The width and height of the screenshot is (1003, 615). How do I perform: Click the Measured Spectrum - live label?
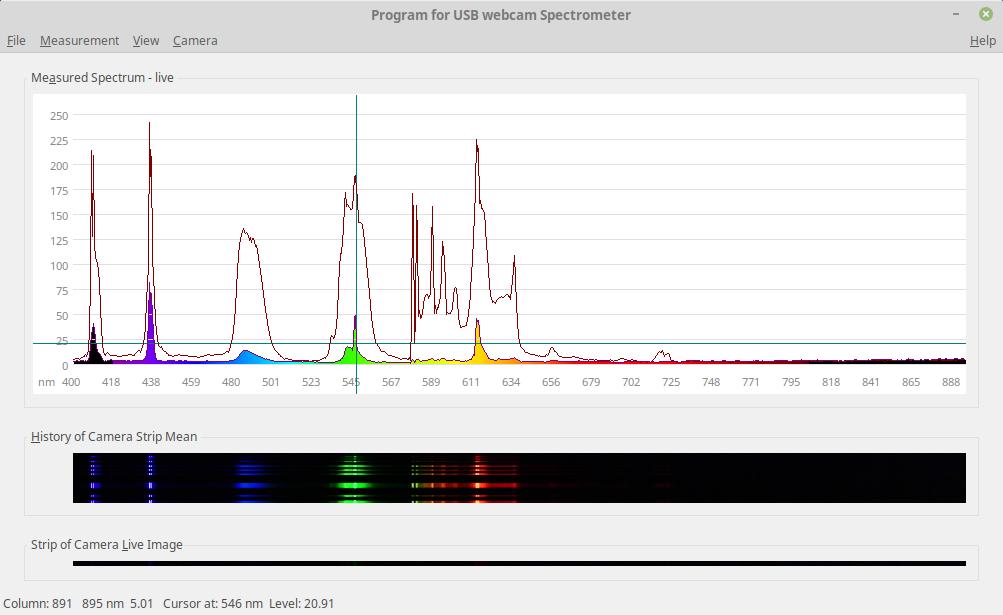click(102, 77)
